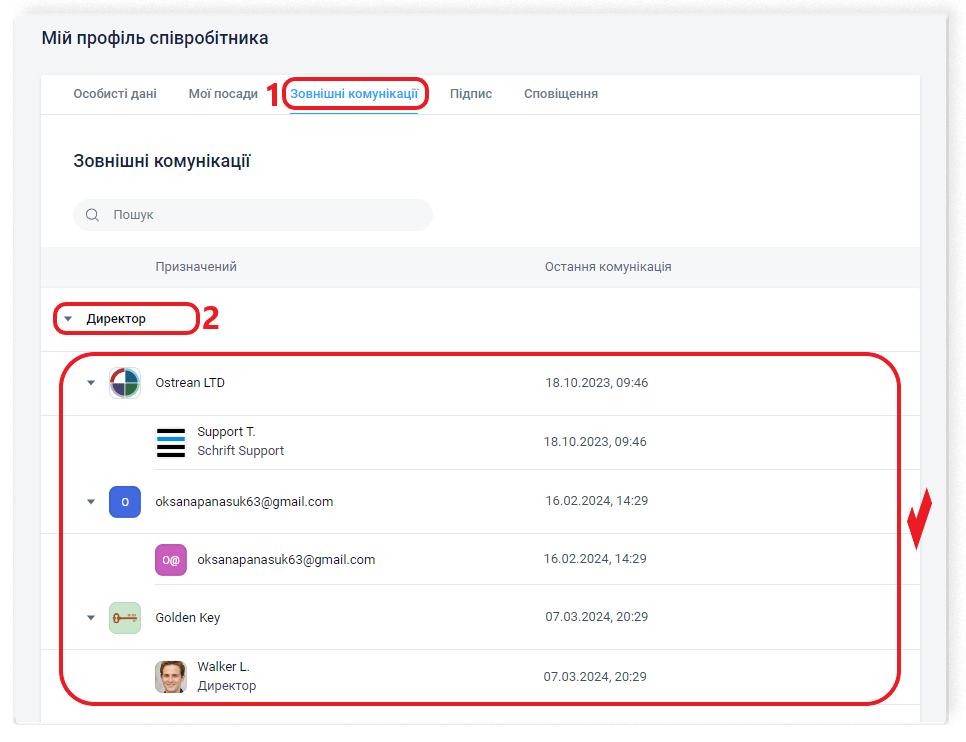Collapse the Ostrean LTD row

pos(91,383)
